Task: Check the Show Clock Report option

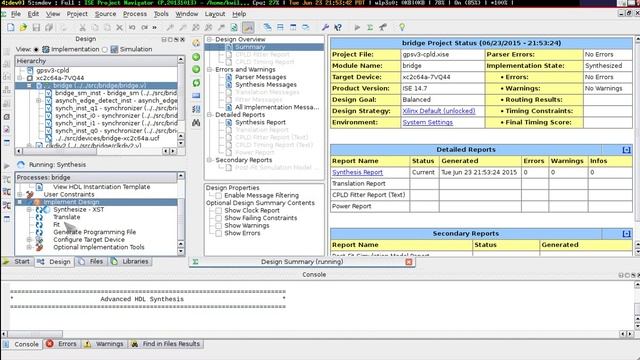Action: (x=218, y=211)
